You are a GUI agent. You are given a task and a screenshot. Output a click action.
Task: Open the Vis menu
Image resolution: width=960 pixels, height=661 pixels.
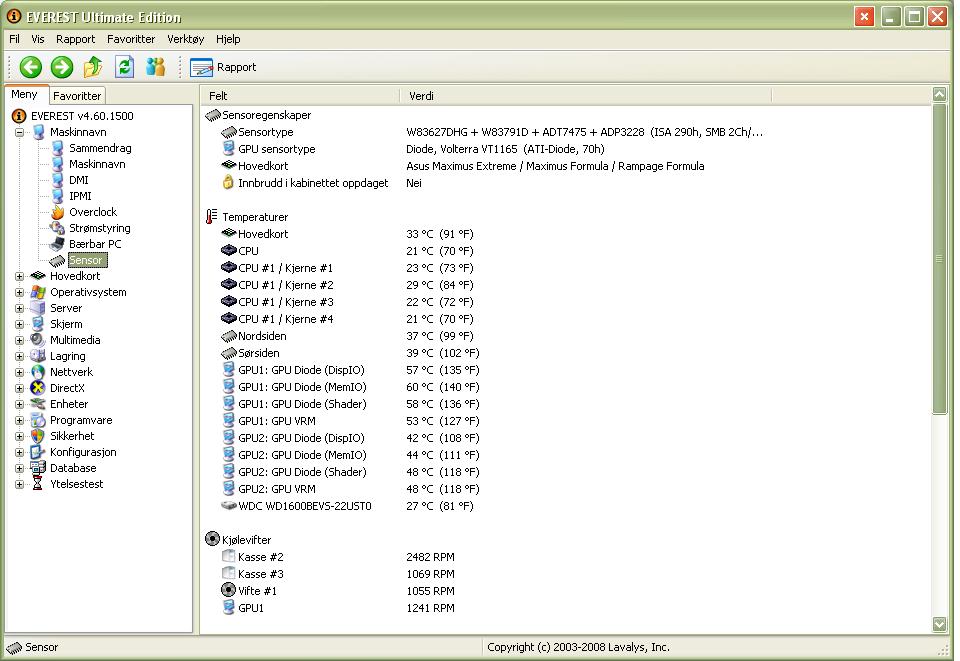38,39
